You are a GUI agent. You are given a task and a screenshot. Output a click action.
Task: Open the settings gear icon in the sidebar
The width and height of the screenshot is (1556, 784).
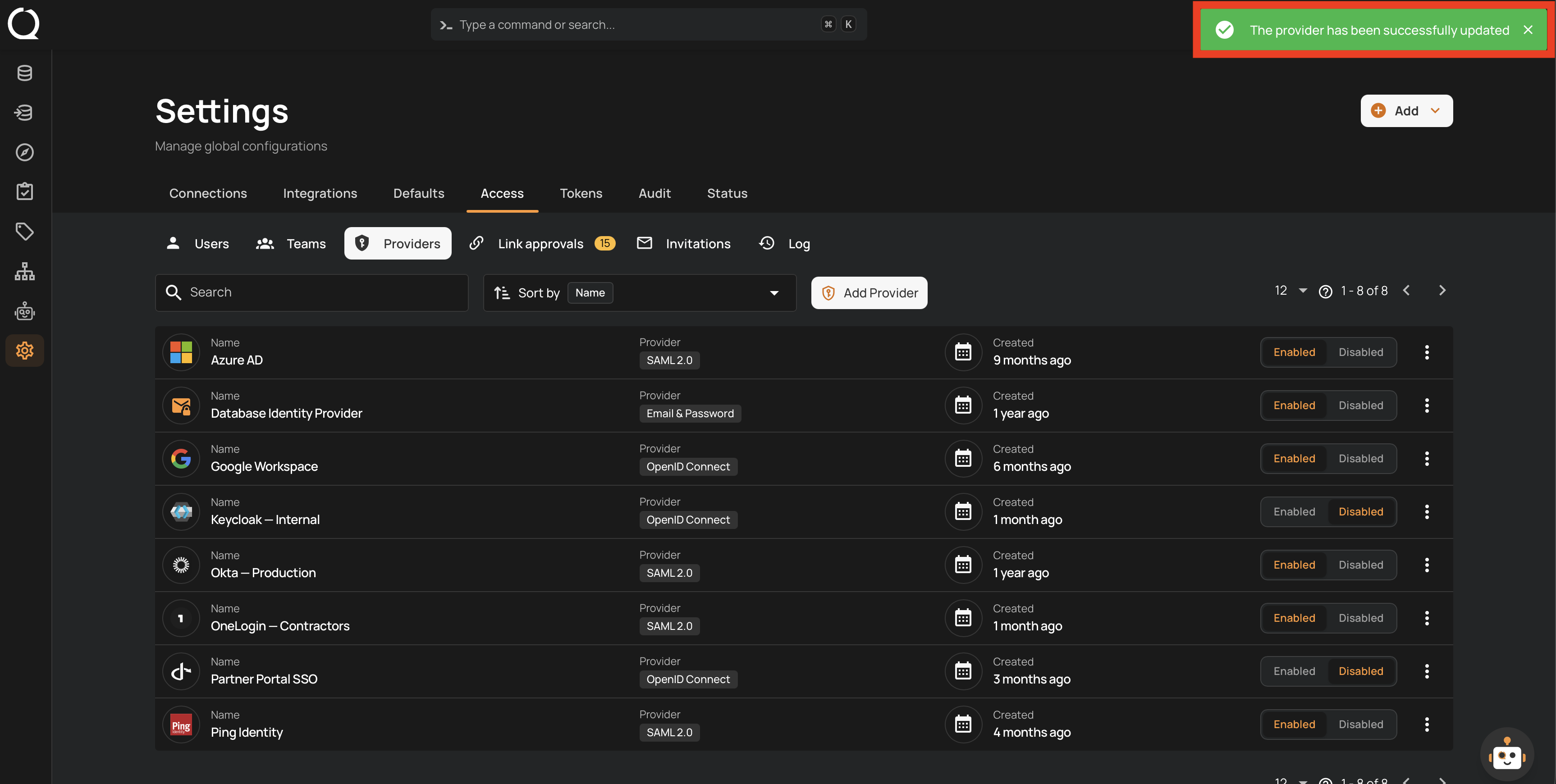click(25, 351)
